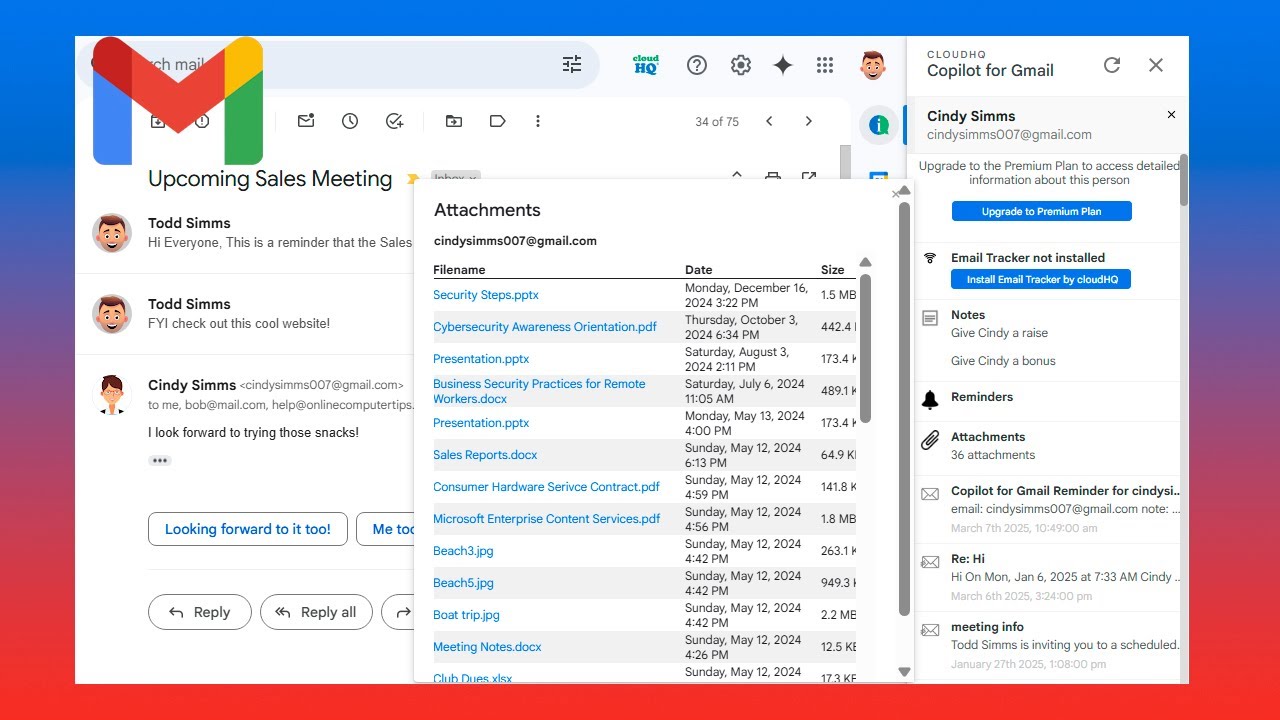Image resolution: width=1280 pixels, height=720 pixels.
Task: Open Gmail Help question mark icon
Action: pos(697,65)
